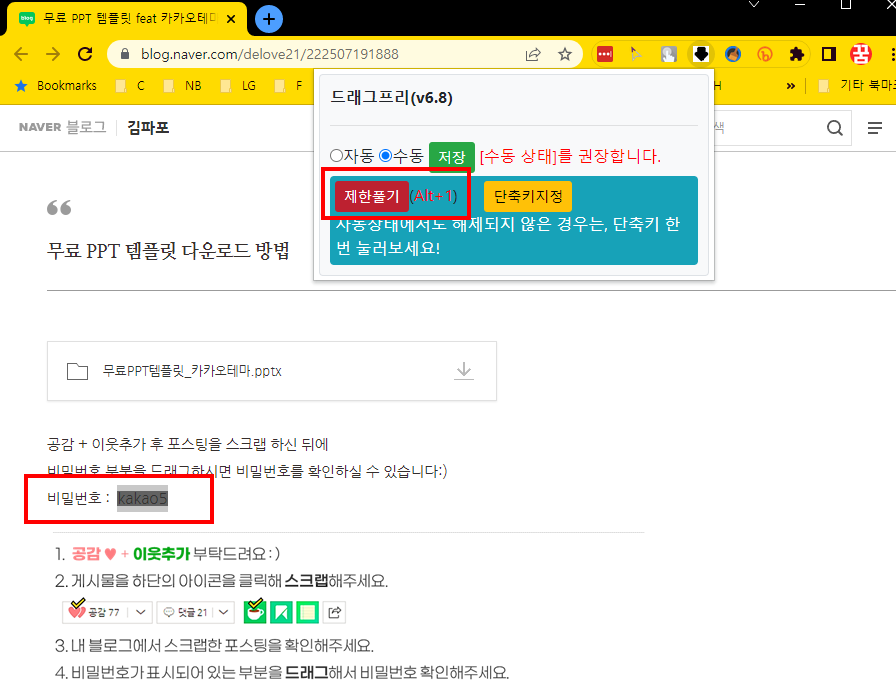Screen dimensions: 896x690
Task: Click the 무료 PPT 템플릿 다운로드 방법 heading
Action: pyautogui.click(x=168, y=250)
